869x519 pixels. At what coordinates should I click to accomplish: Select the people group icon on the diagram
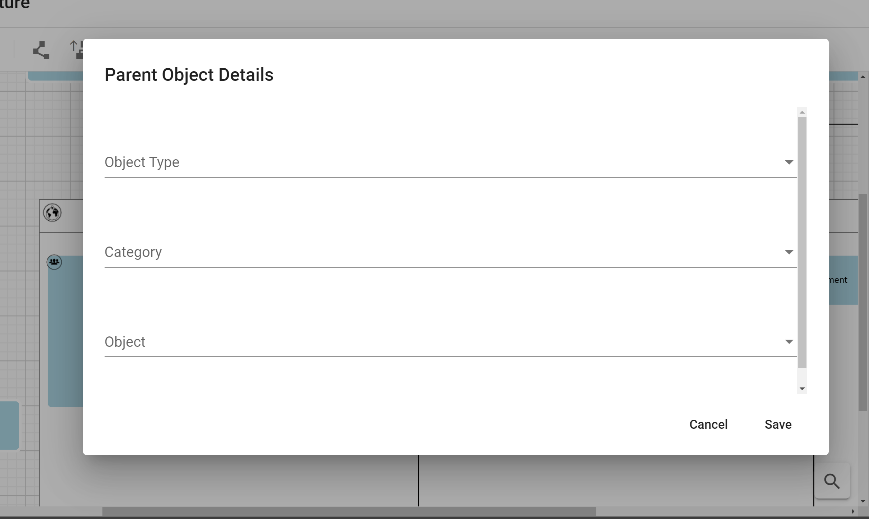pos(54,262)
